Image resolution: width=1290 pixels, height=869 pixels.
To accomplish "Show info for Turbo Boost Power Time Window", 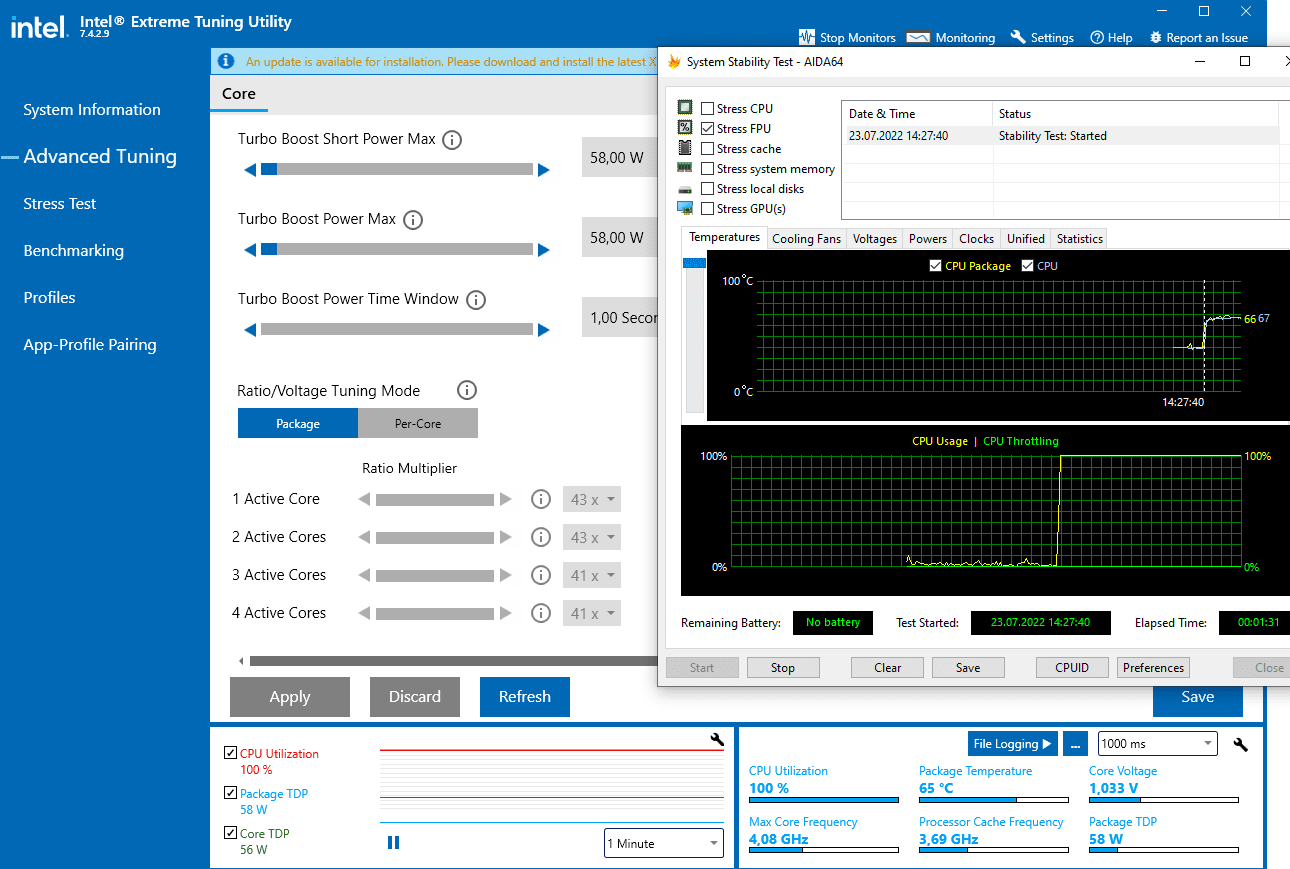I will pos(476,300).
